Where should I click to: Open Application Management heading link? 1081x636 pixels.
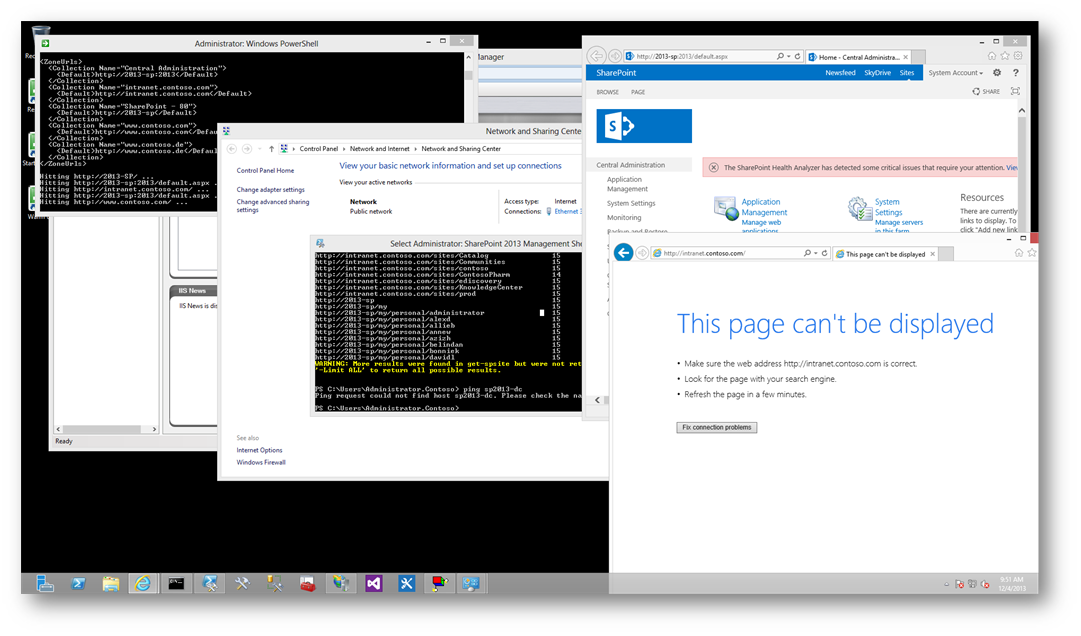pos(764,207)
